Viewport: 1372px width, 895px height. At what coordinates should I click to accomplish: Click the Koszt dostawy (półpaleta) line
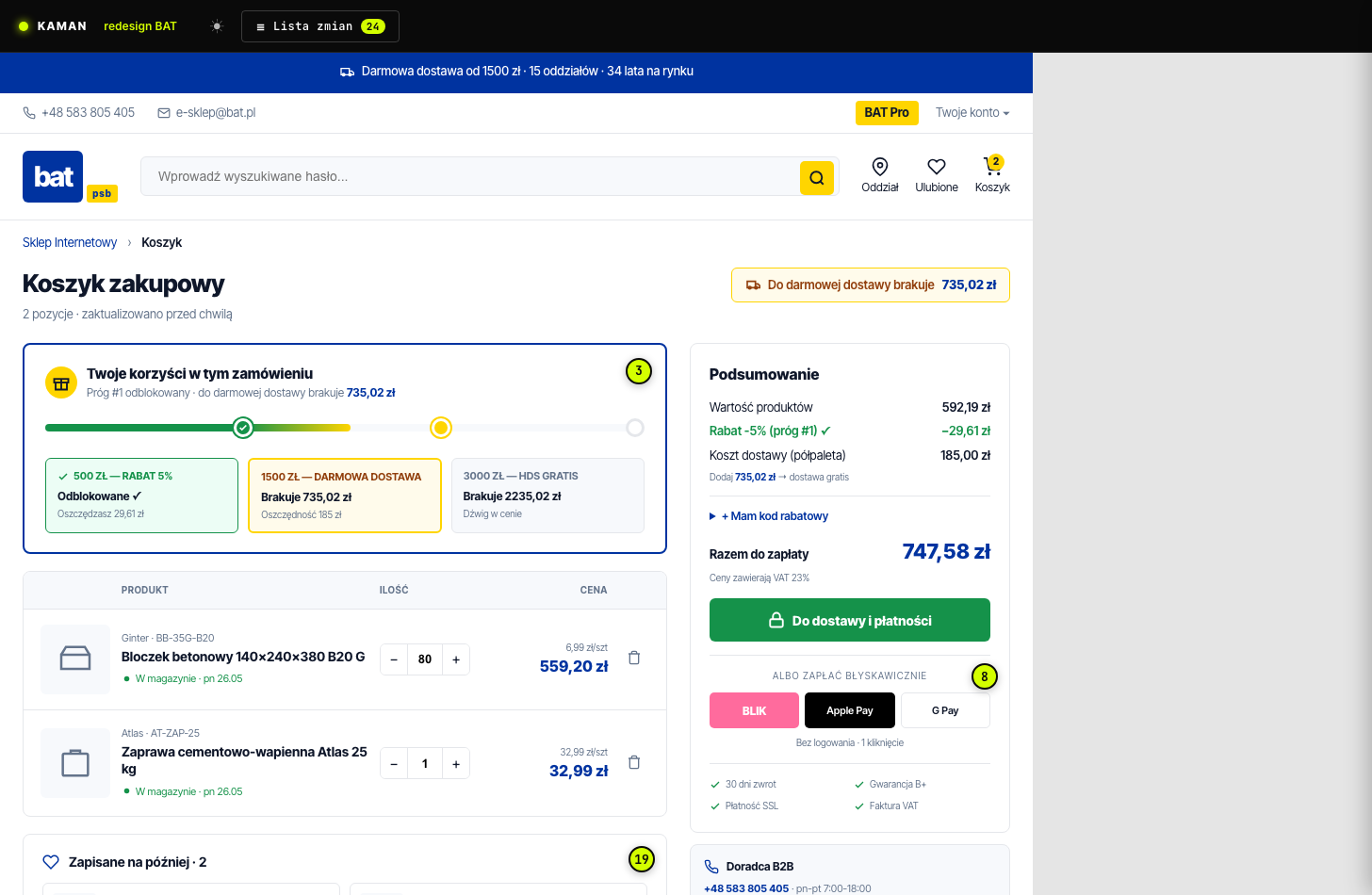click(850, 455)
